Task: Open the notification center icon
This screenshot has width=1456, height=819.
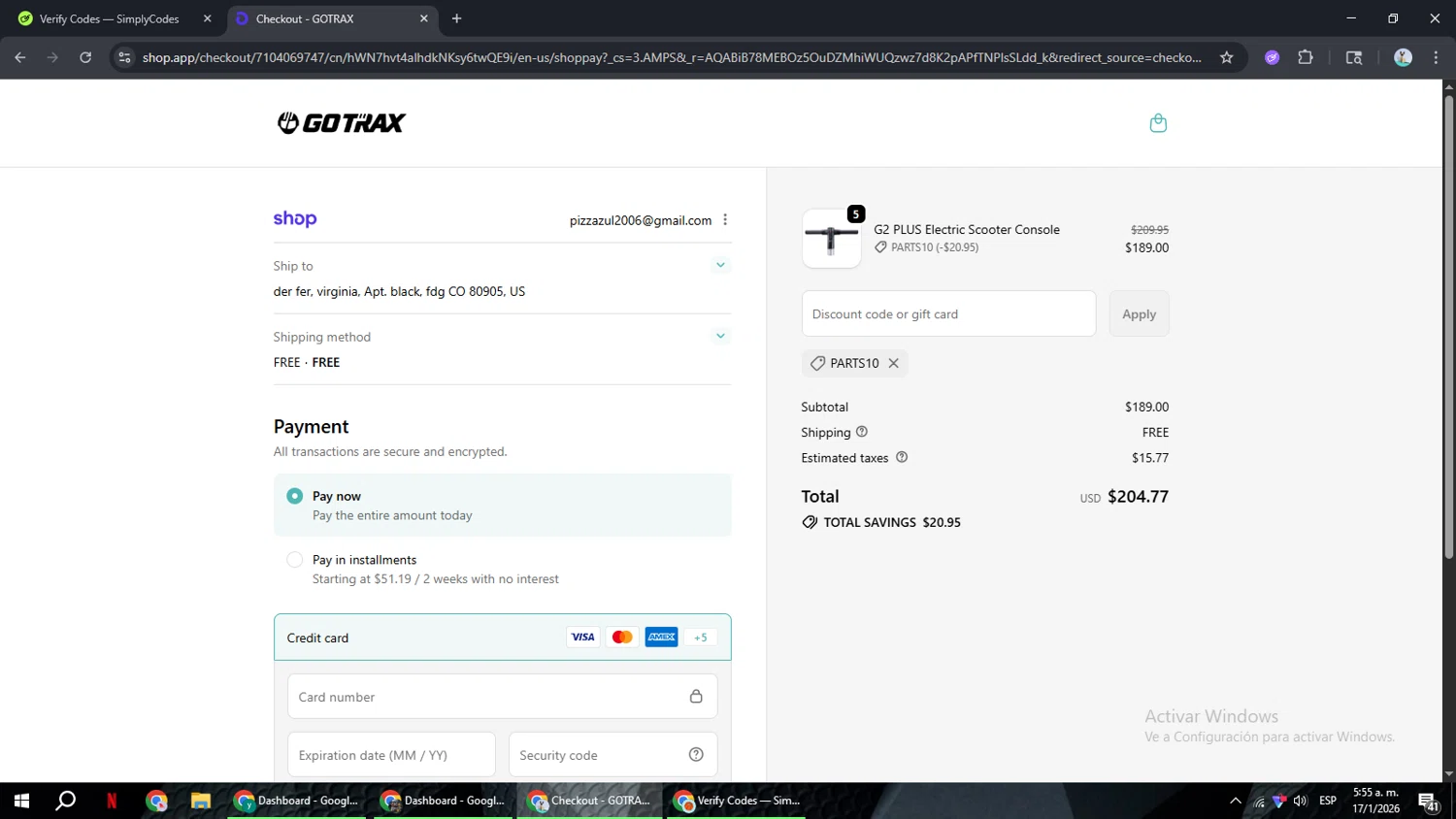Action: tap(1428, 801)
